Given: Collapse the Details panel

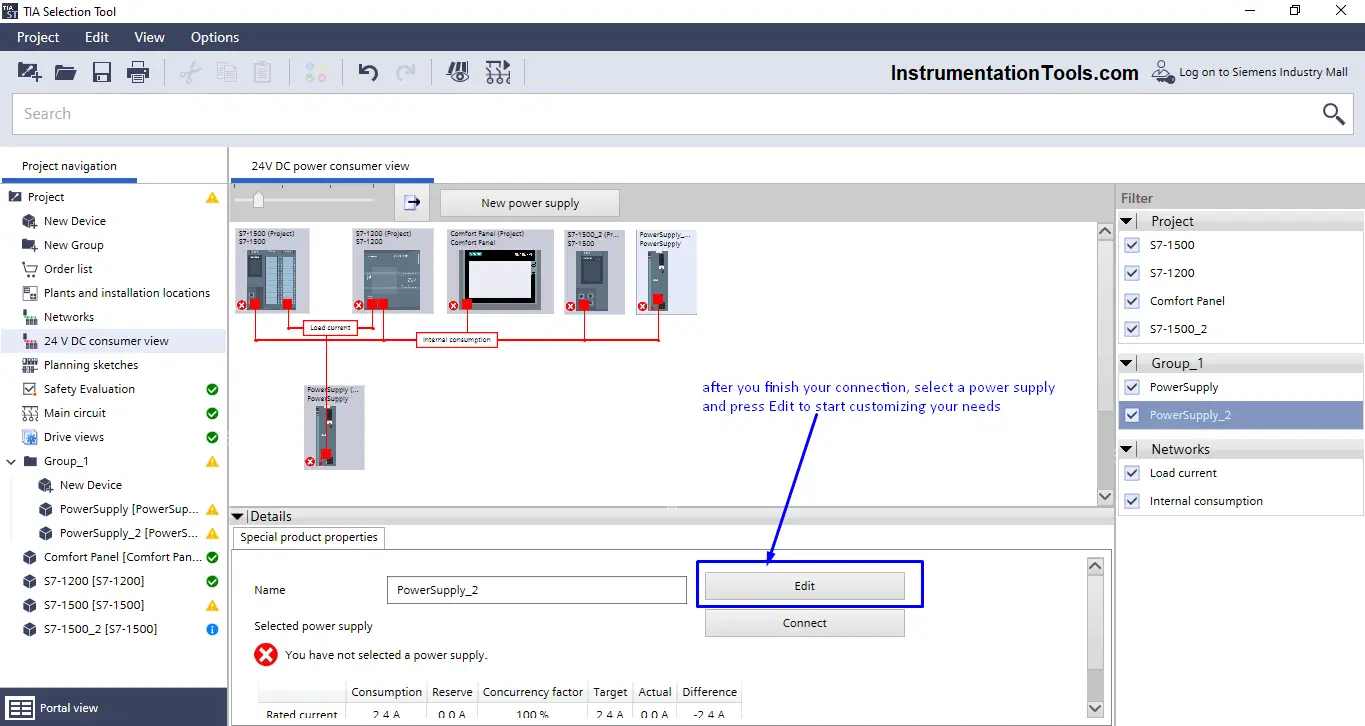Looking at the screenshot, I should [x=237, y=516].
